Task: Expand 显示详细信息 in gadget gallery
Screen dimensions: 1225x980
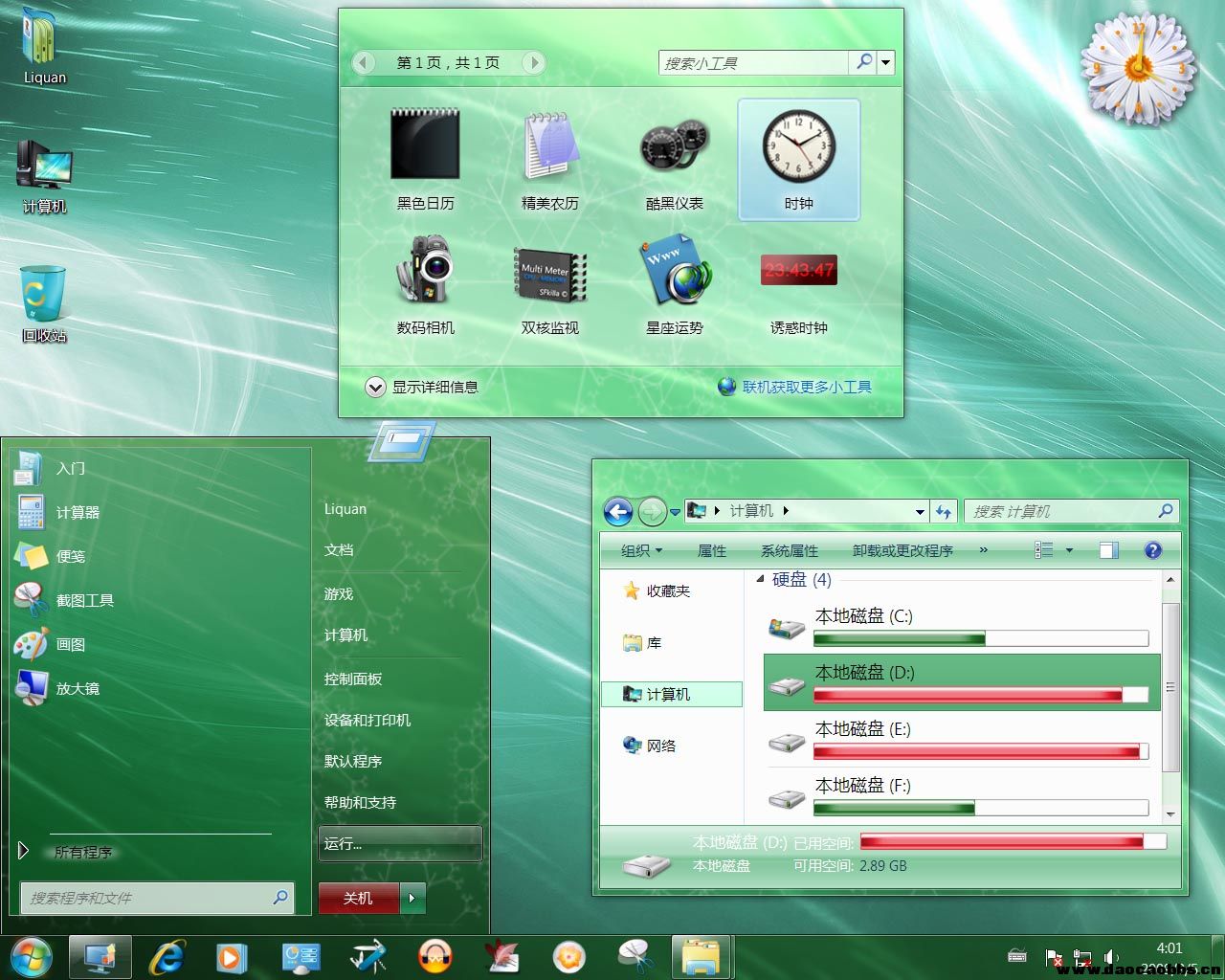Action: 422,387
